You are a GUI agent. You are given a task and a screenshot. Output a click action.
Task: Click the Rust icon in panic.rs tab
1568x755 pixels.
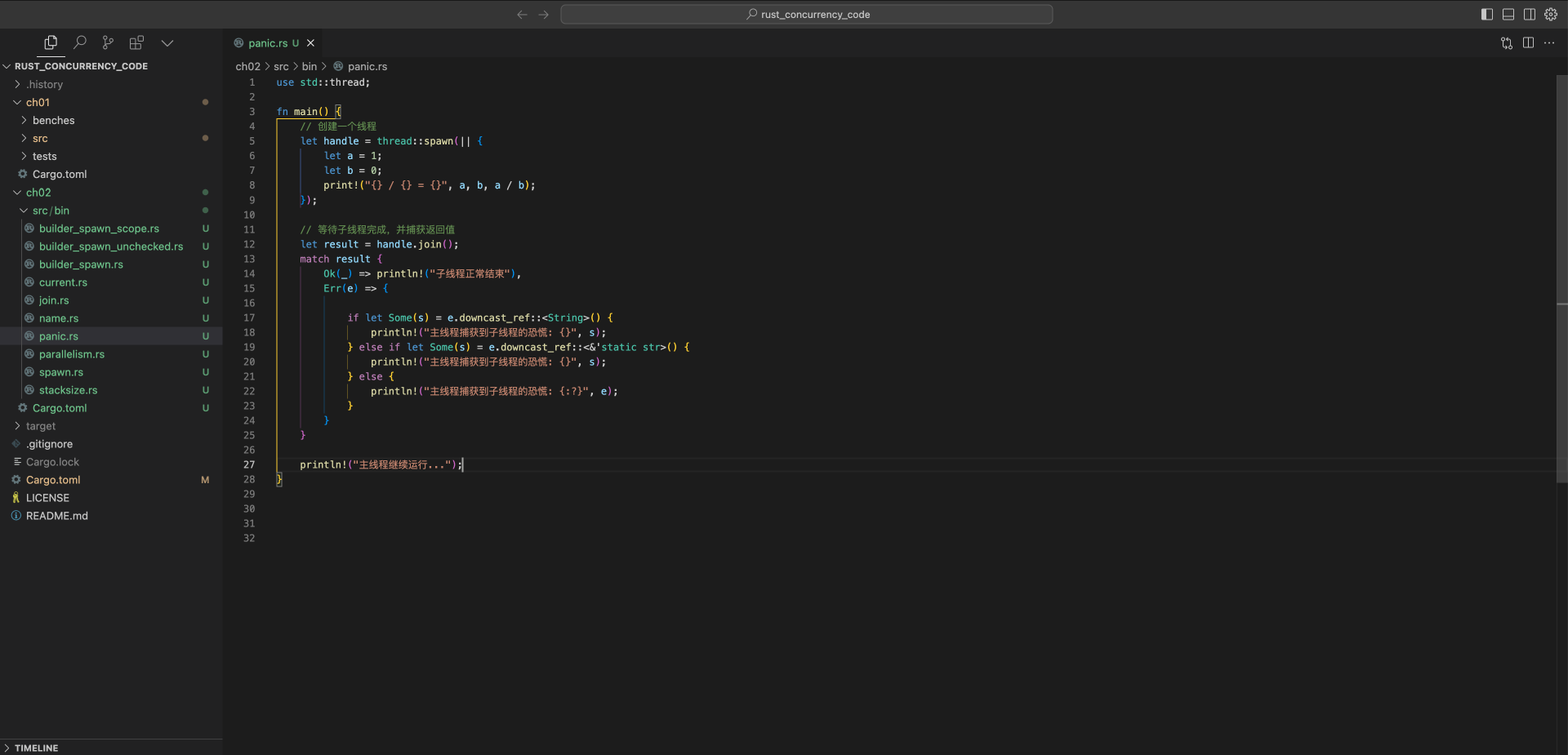point(238,43)
